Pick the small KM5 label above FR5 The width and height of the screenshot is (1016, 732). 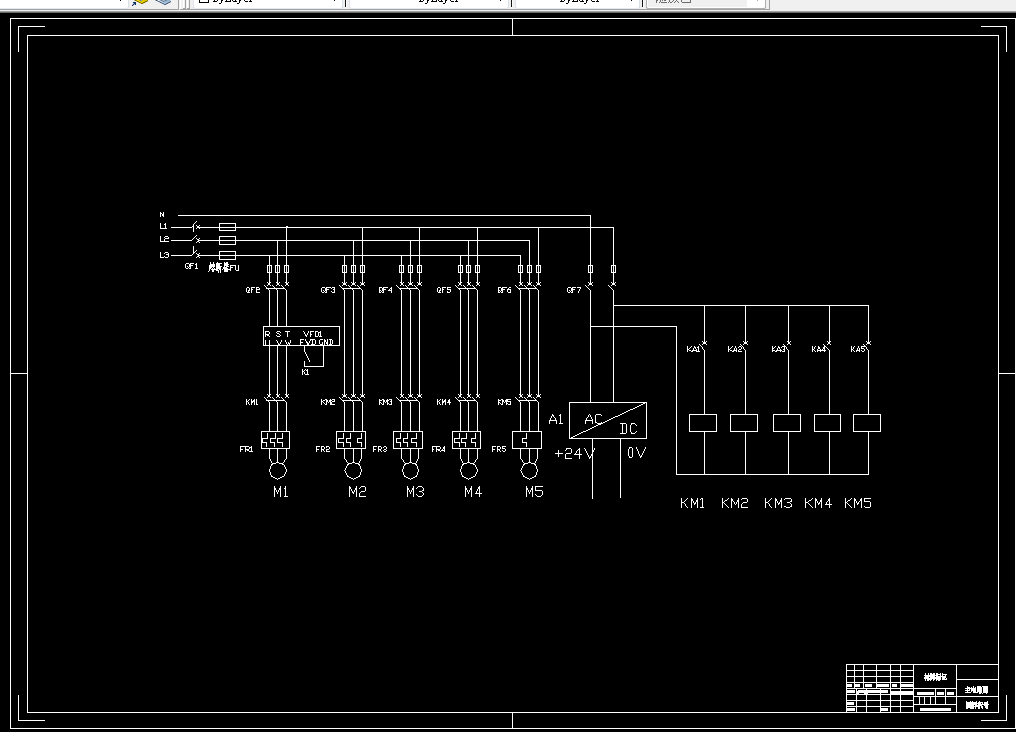(504, 402)
